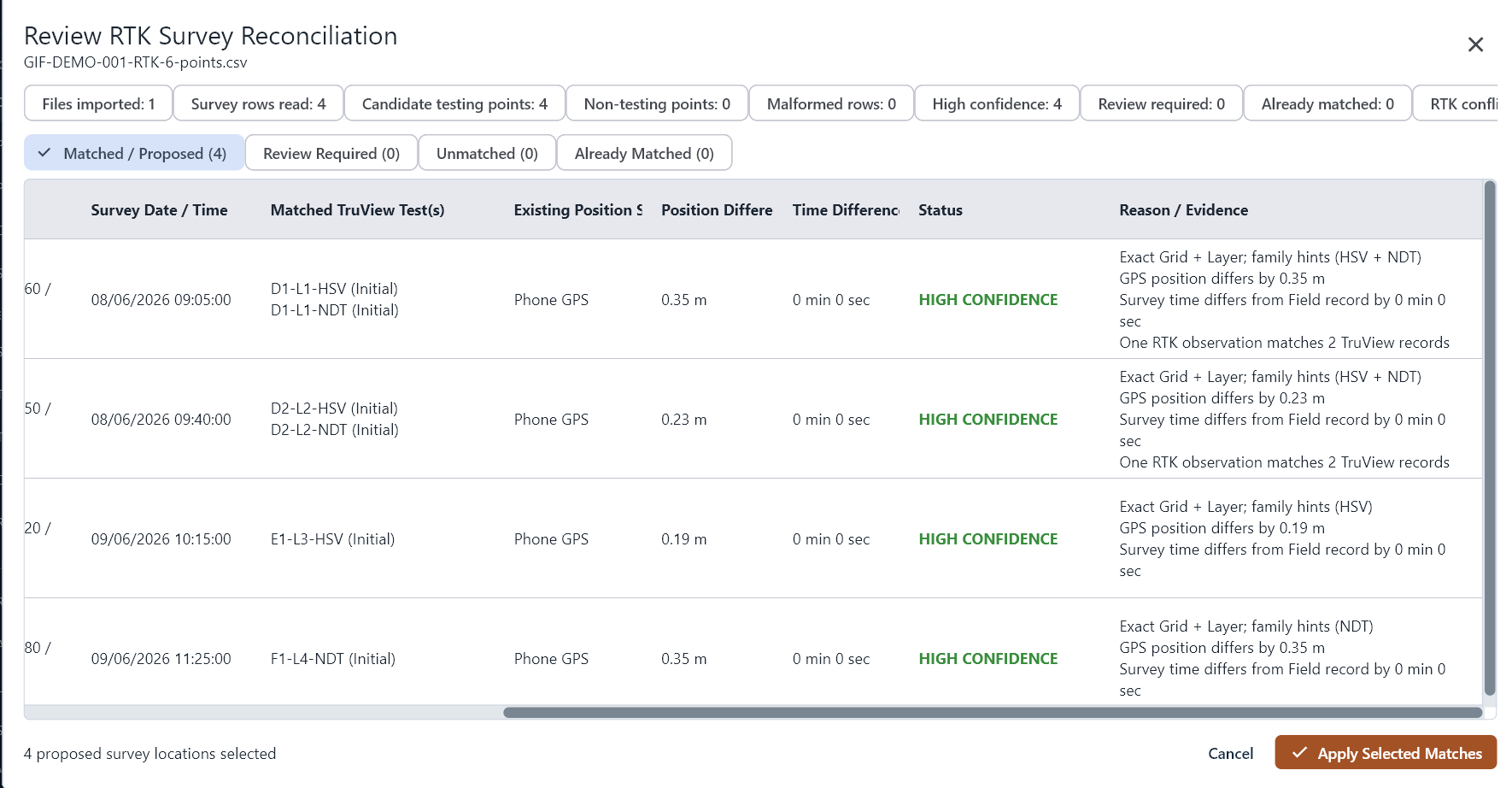Click the Cancel button
Screen dimensions: 1512x788
pos(1230,753)
